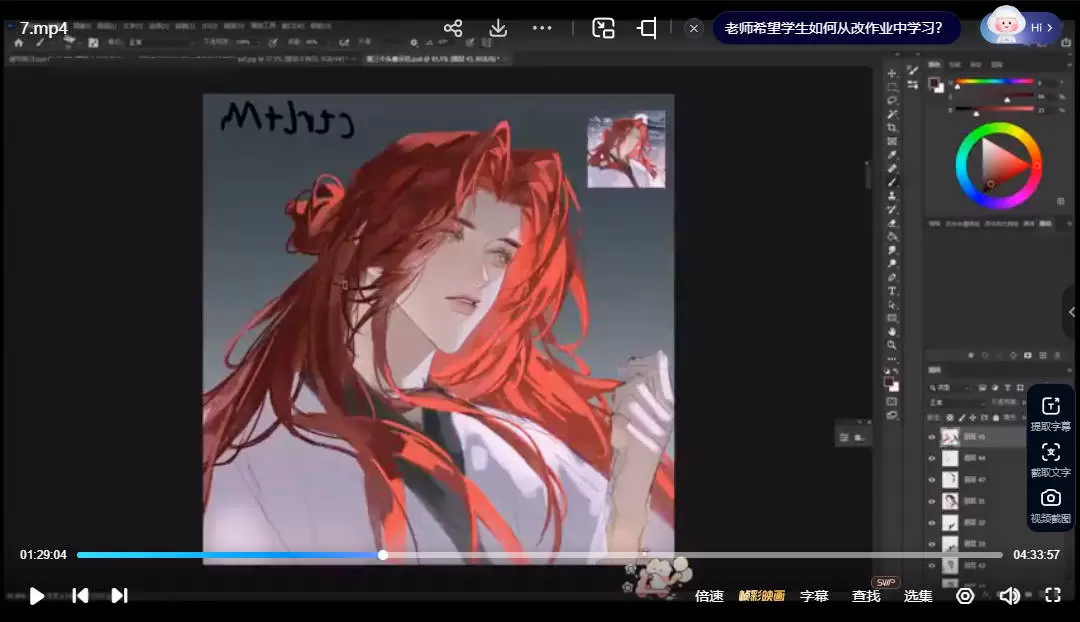Open the three-dot more options menu
This screenshot has width=1080, height=622.
point(542,28)
